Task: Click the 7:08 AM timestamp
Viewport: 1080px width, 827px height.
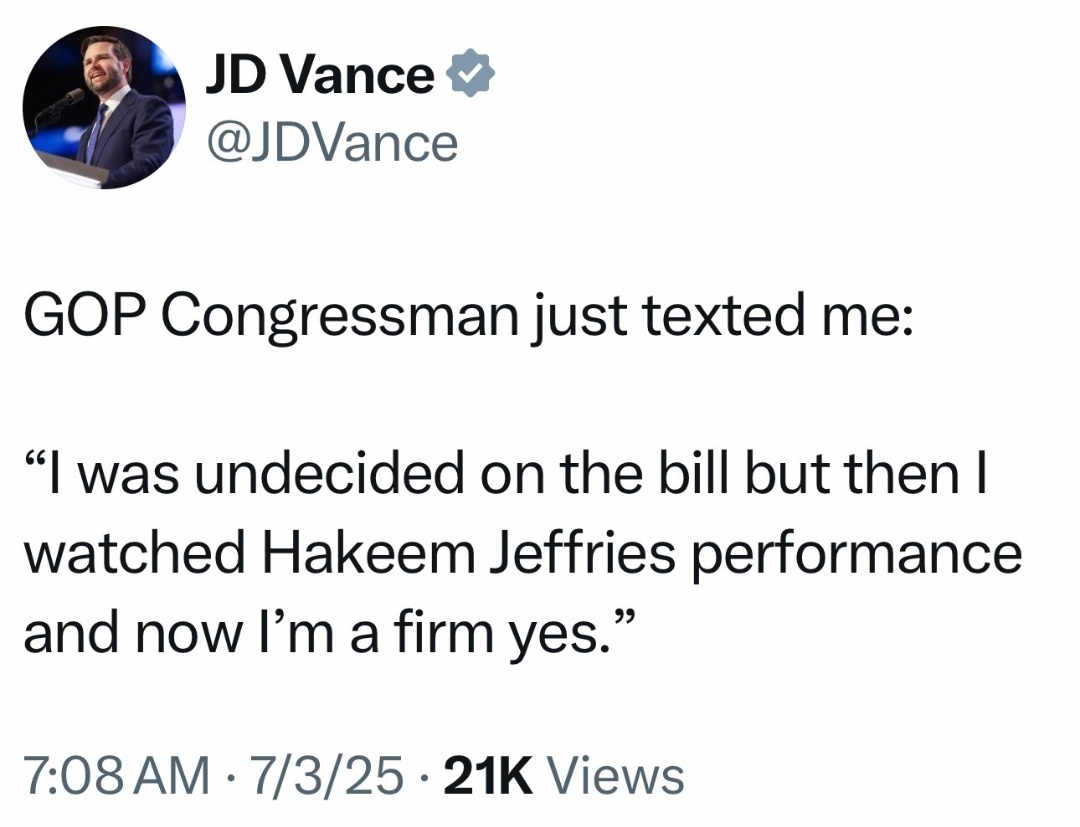Action: click(116, 776)
